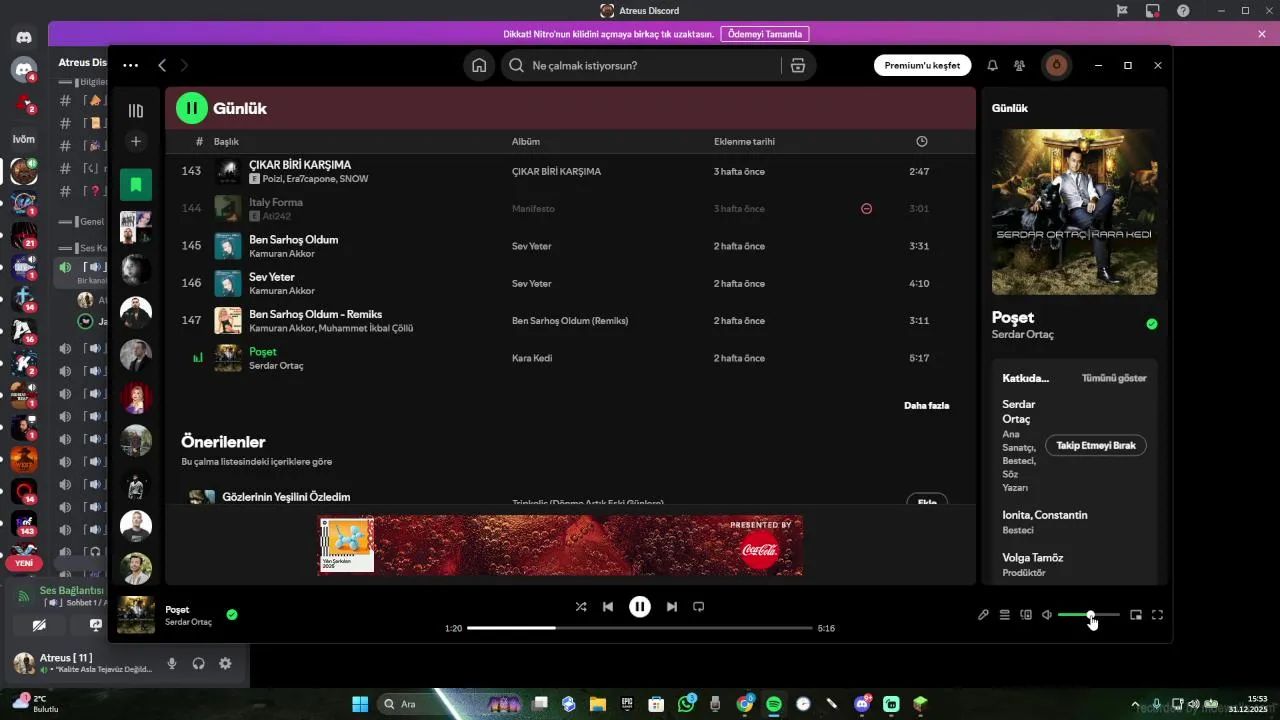Click Tümünü göster in credits panel
This screenshot has width=1280, height=720.
[x=1114, y=378]
